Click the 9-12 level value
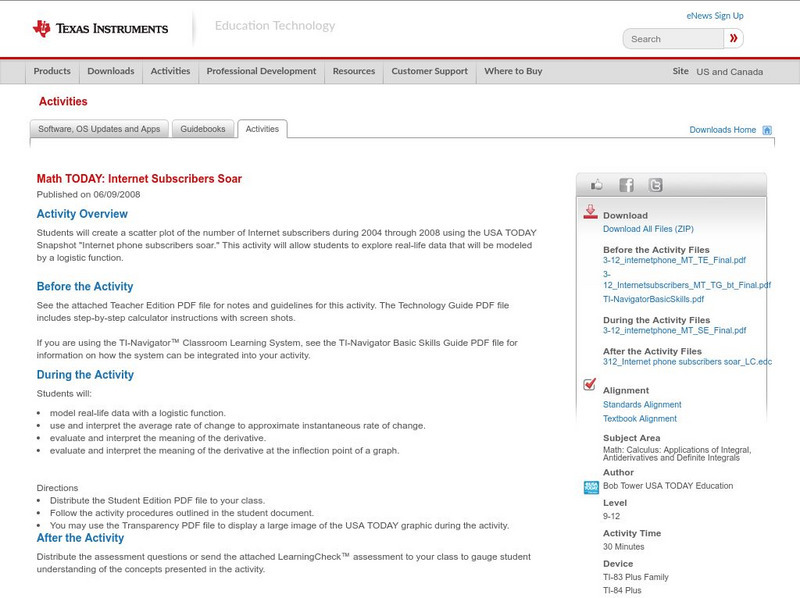The width and height of the screenshot is (800, 598). point(611,516)
